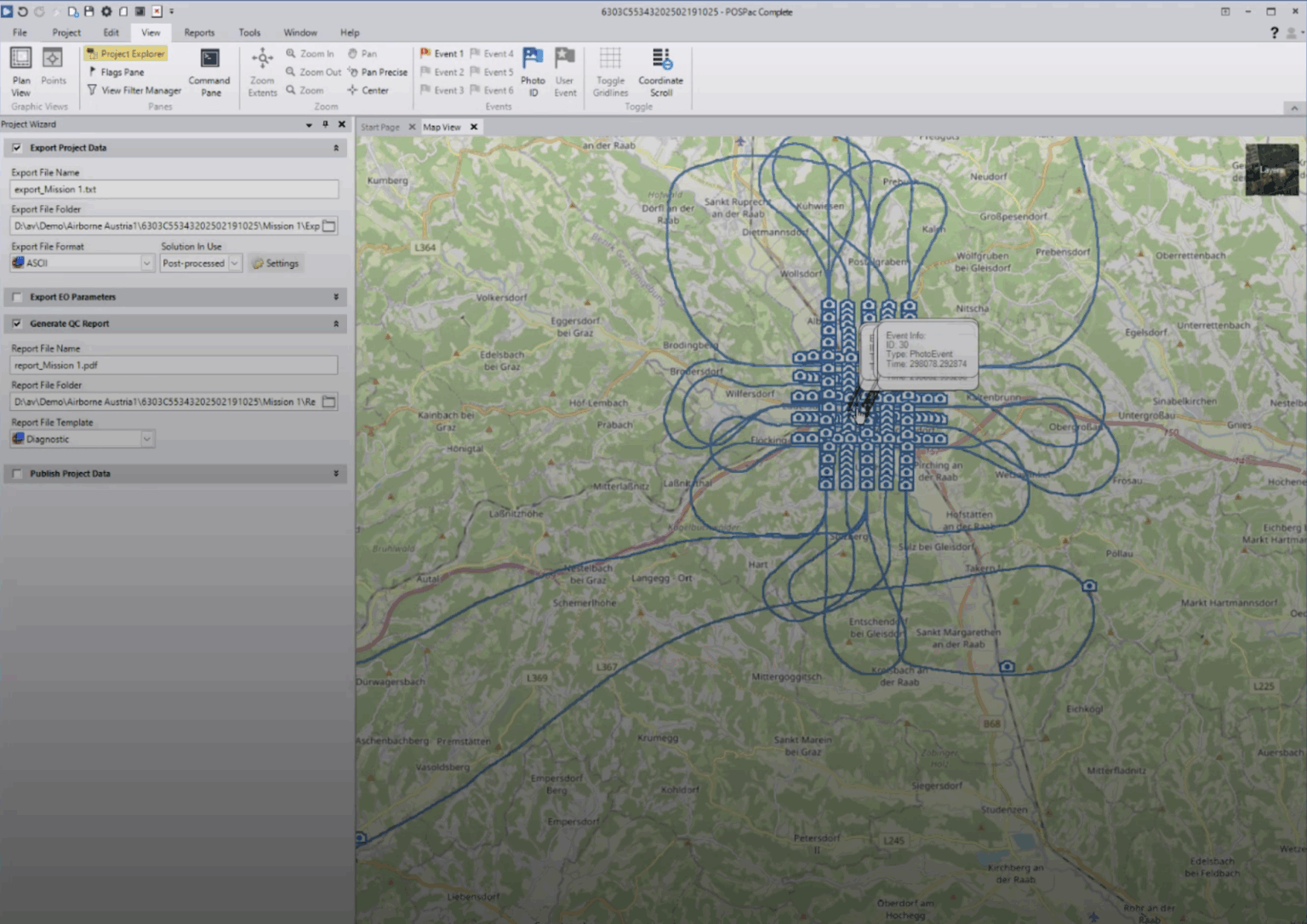Click the Zoom Extents tool

[x=262, y=72]
